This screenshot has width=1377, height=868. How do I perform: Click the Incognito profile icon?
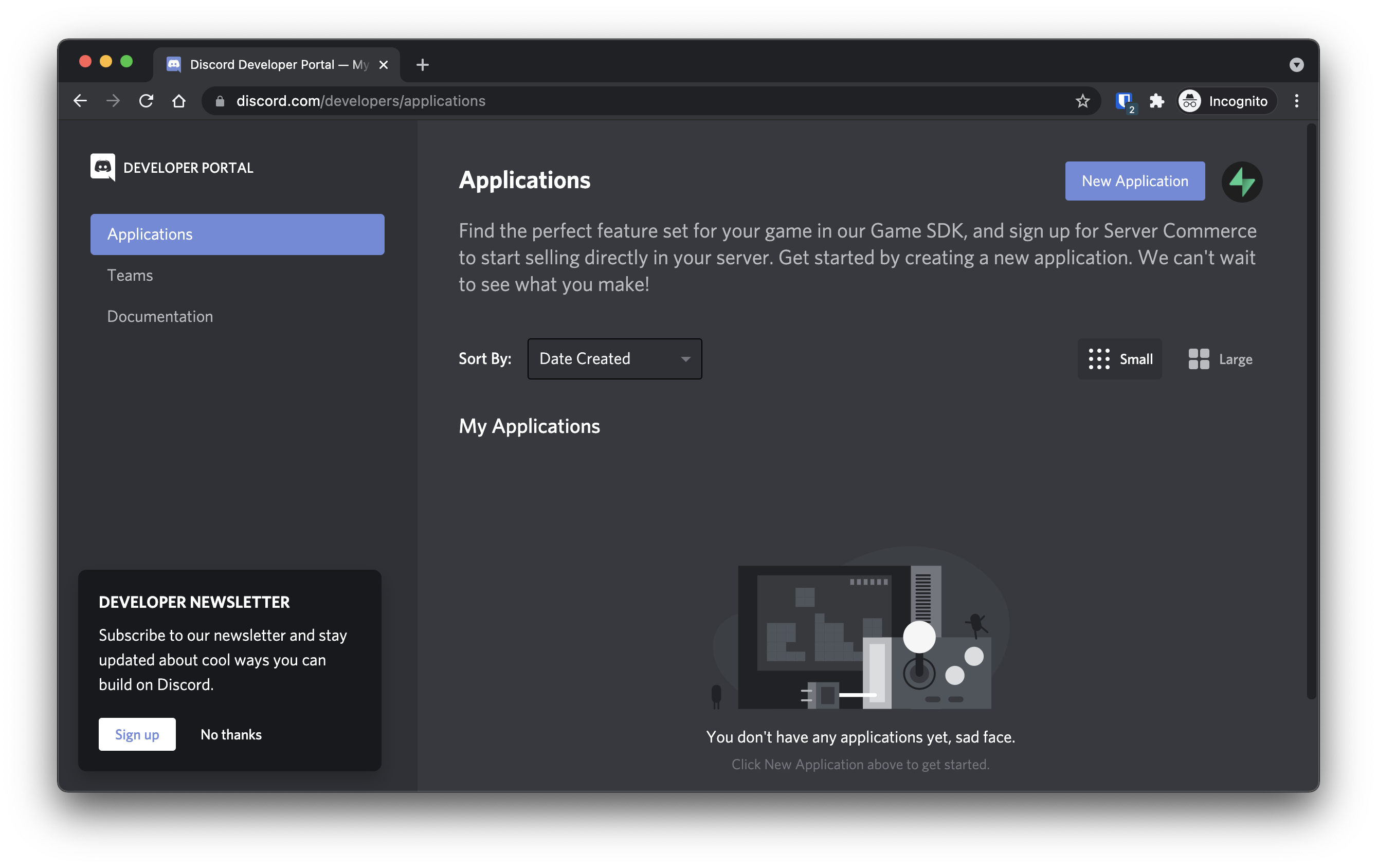tap(1189, 101)
